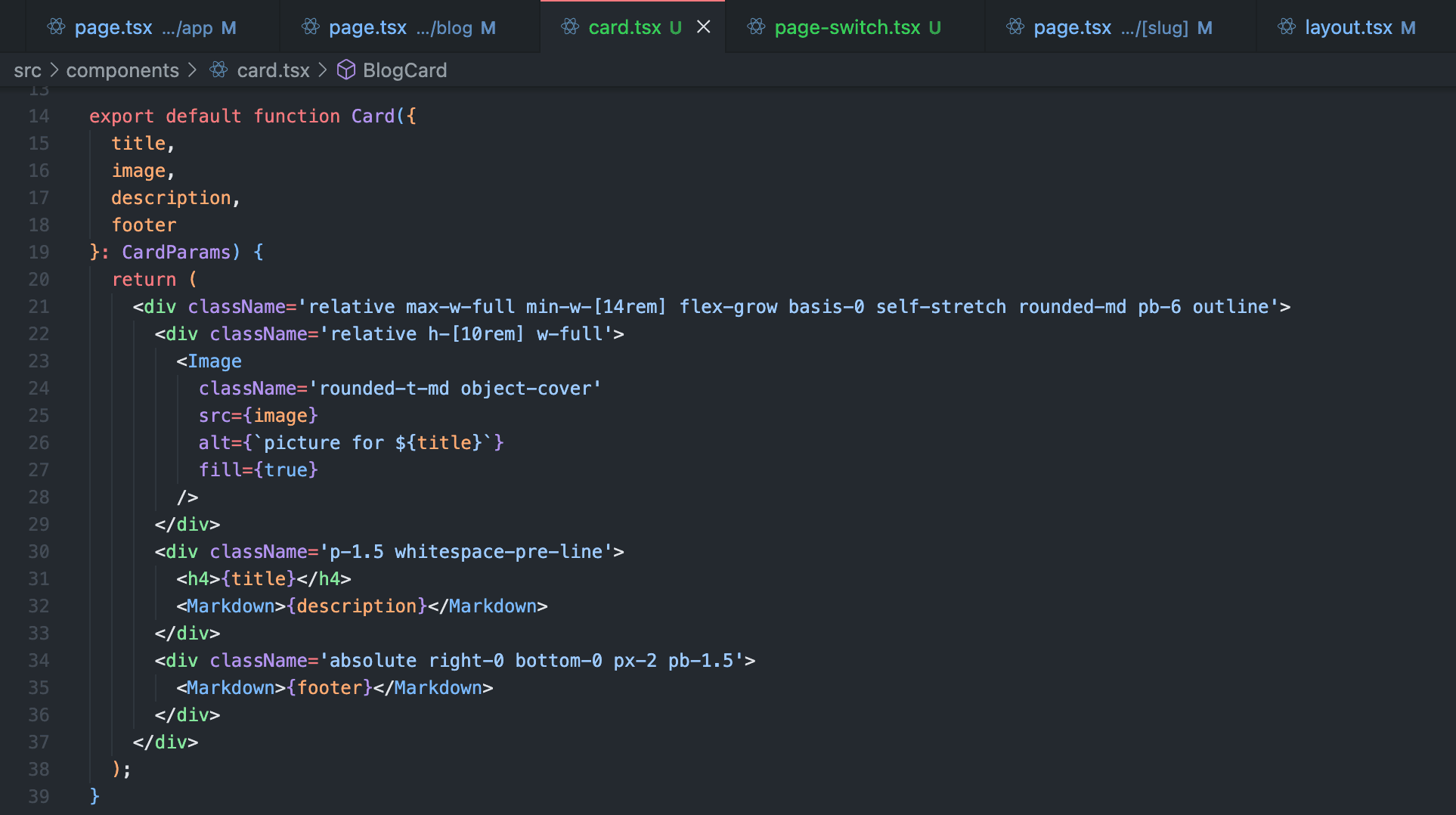Expand breadcrumb chevron after components

pos(192,70)
